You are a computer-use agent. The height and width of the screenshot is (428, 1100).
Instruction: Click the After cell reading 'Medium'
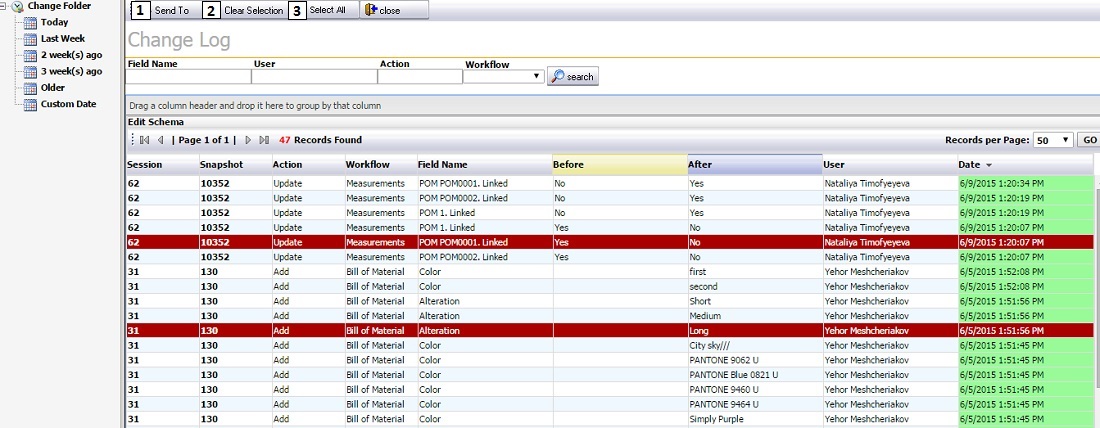tap(756, 316)
